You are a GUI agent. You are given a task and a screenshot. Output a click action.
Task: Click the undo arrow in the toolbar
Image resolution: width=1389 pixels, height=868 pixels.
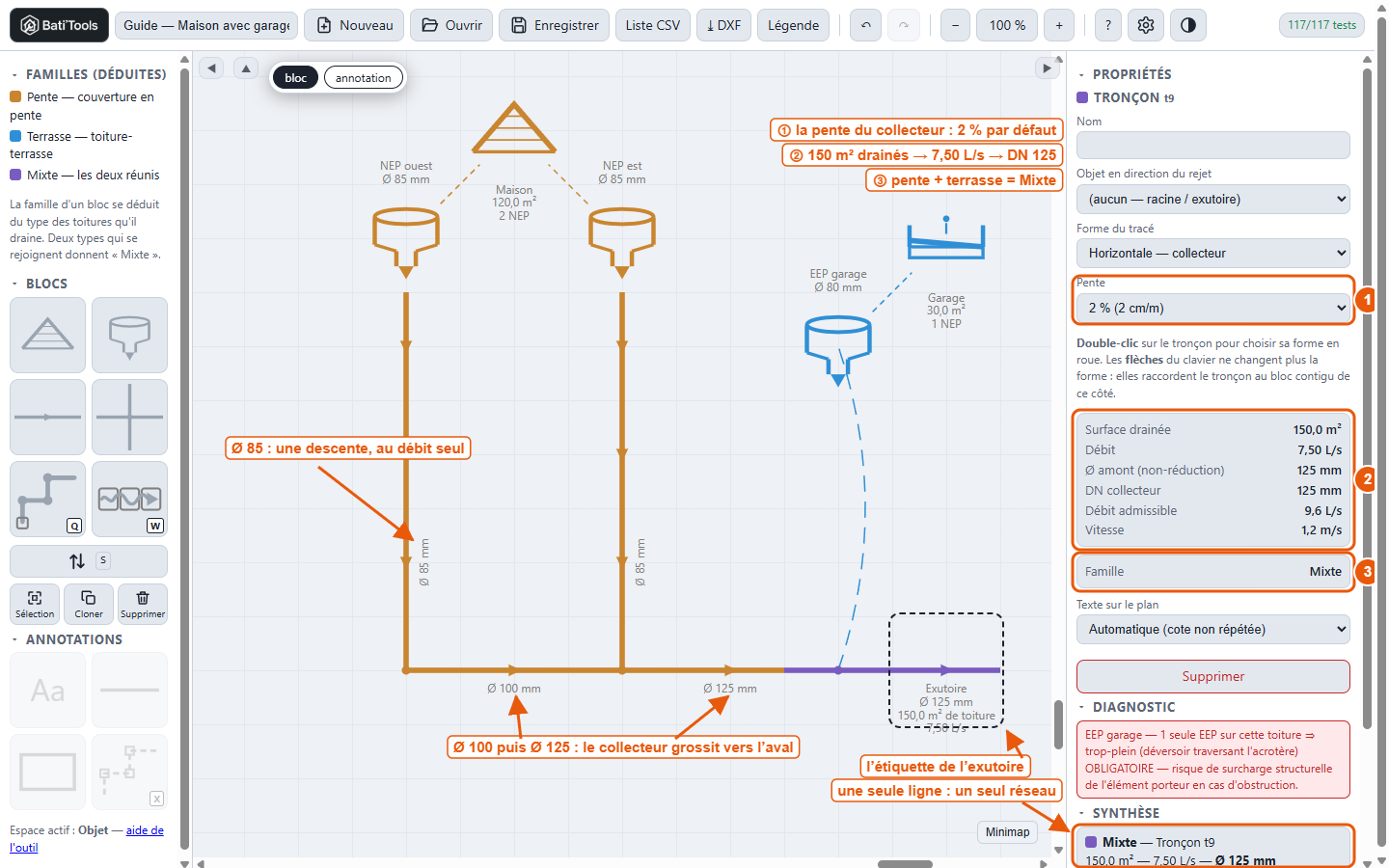coord(866,25)
